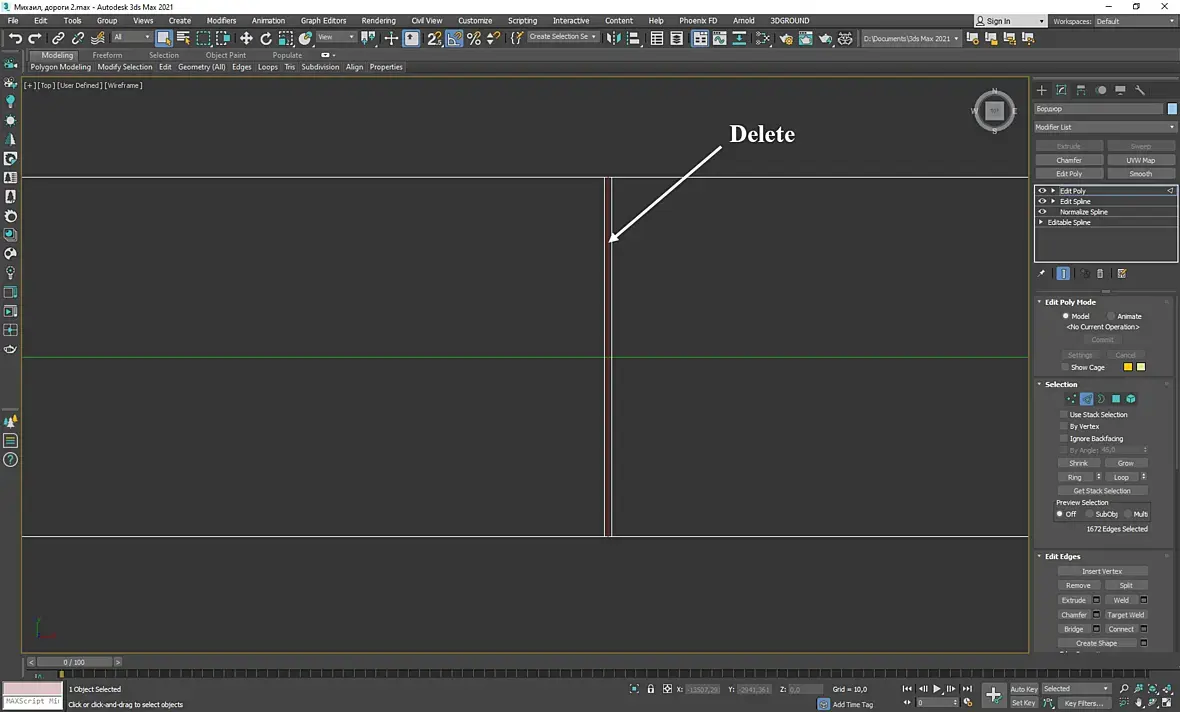Open the Scripting menu
Viewport: 1180px width, 712px height.
tap(522, 20)
